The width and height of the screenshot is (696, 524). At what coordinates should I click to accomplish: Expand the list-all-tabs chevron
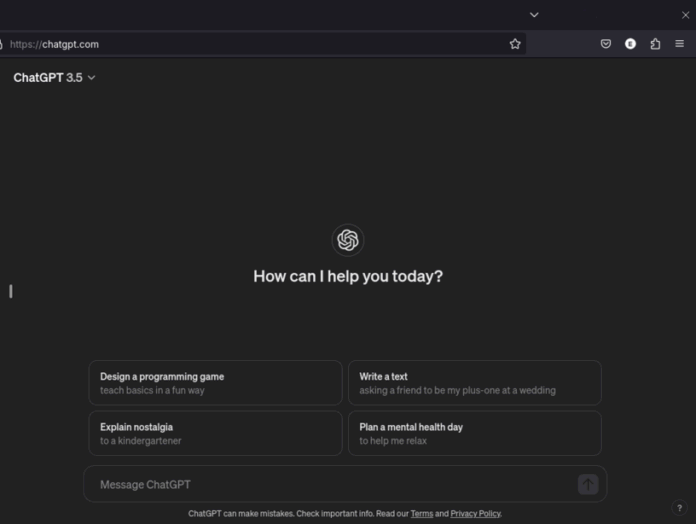tap(534, 15)
